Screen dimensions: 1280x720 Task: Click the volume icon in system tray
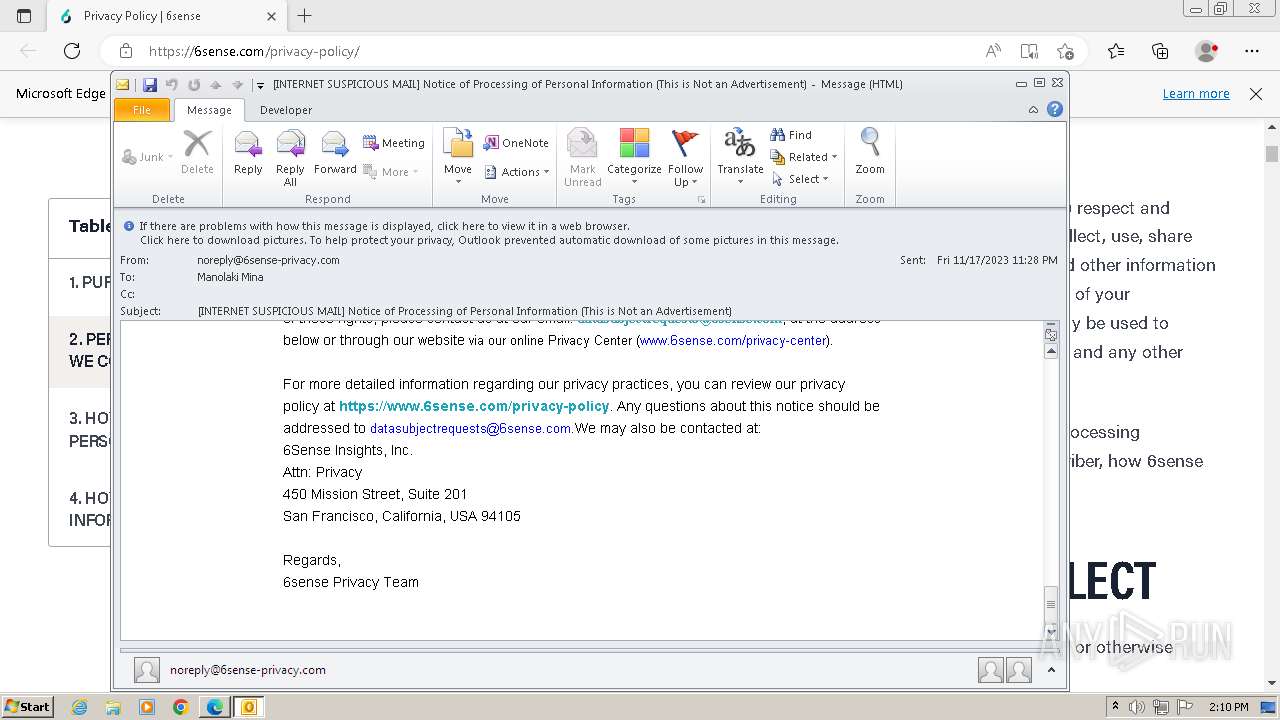1137,707
